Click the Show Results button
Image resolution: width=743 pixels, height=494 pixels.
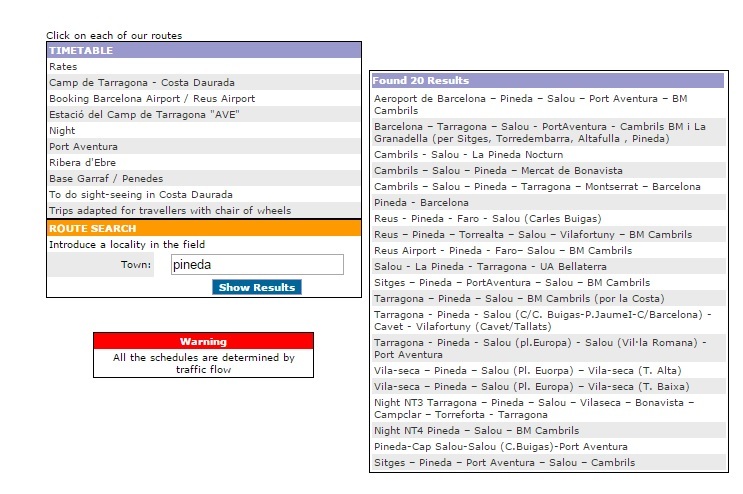click(x=257, y=288)
